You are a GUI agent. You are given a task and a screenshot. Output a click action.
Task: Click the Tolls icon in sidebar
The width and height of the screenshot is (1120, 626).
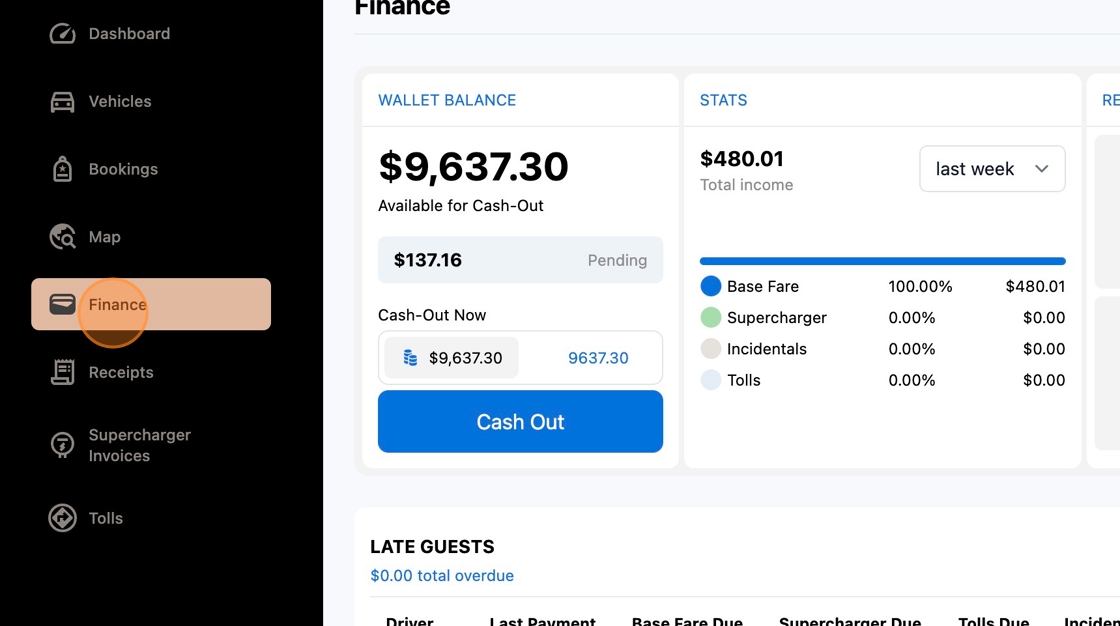(x=62, y=518)
